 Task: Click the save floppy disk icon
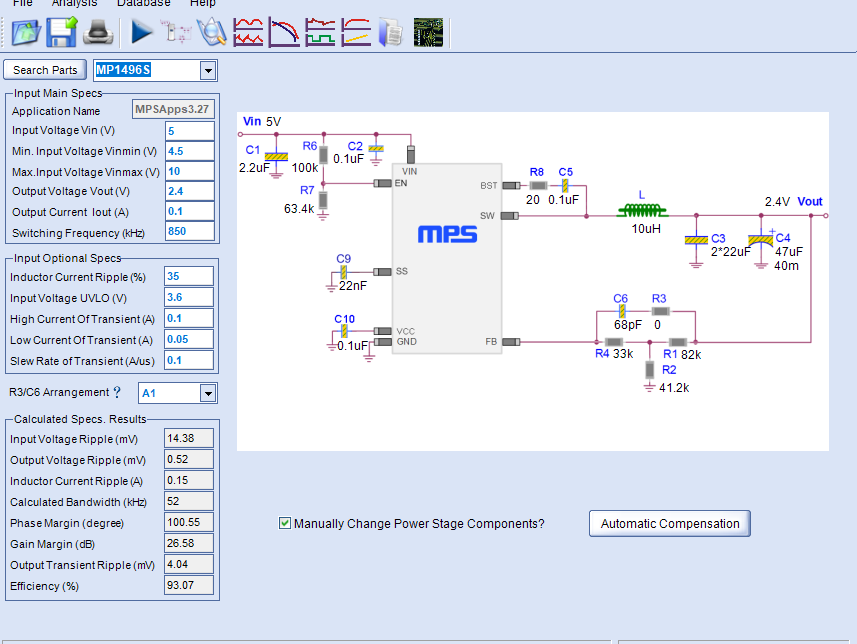pos(62,32)
